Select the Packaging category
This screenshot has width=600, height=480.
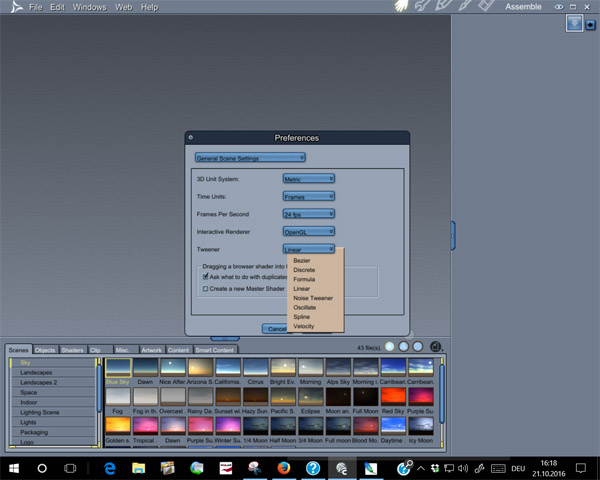click(54, 432)
